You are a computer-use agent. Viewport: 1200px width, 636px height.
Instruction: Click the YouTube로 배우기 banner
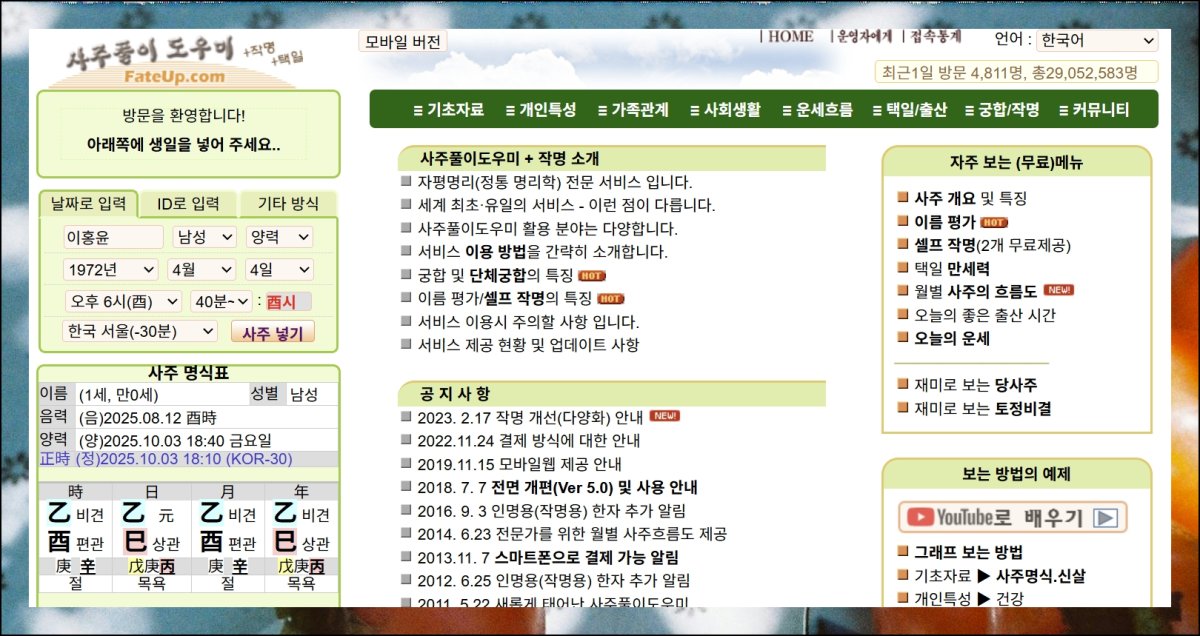pyautogui.click(x=1013, y=517)
